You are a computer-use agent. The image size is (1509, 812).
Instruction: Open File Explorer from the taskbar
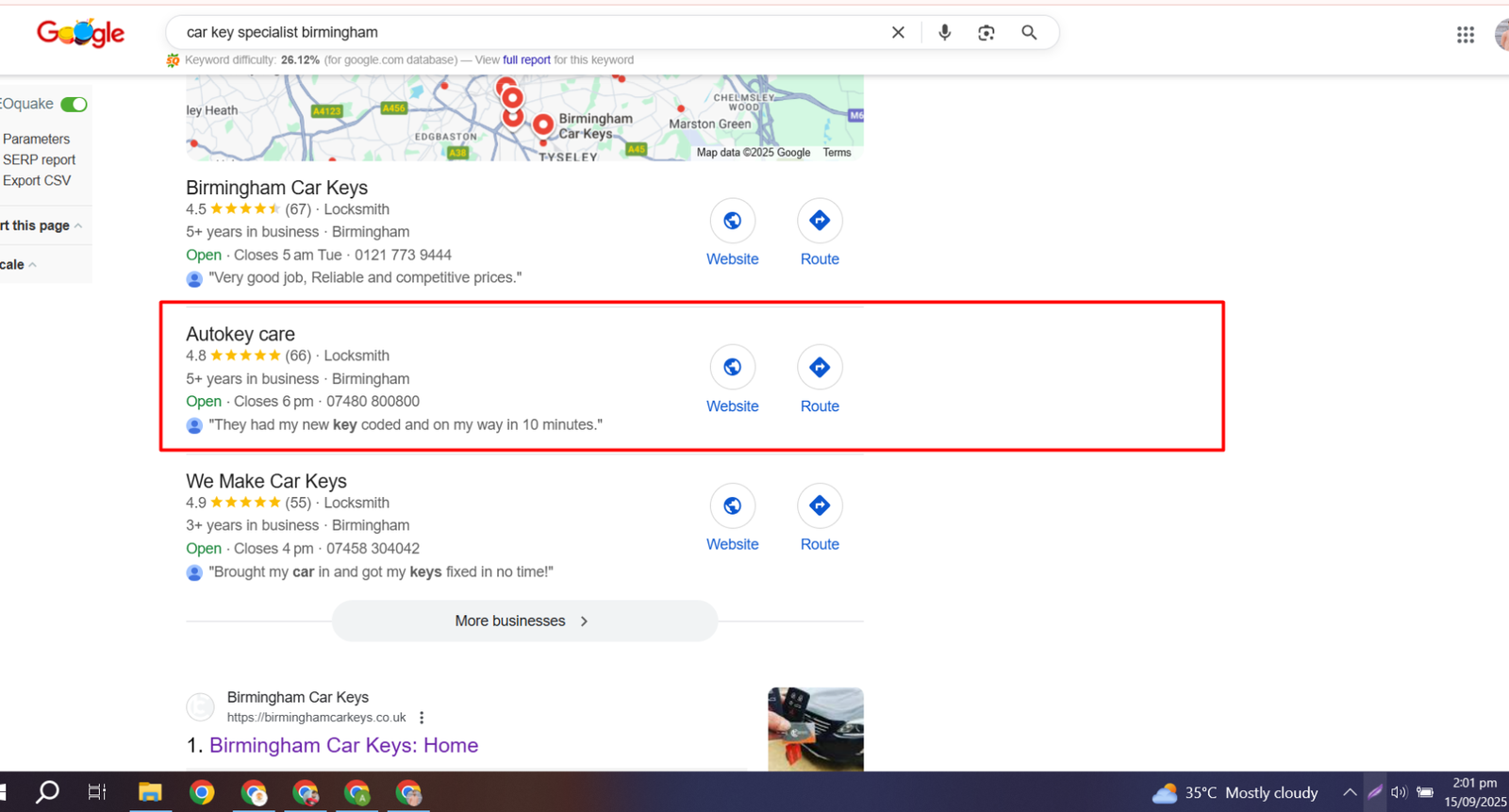pyautogui.click(x=150, y=793)
